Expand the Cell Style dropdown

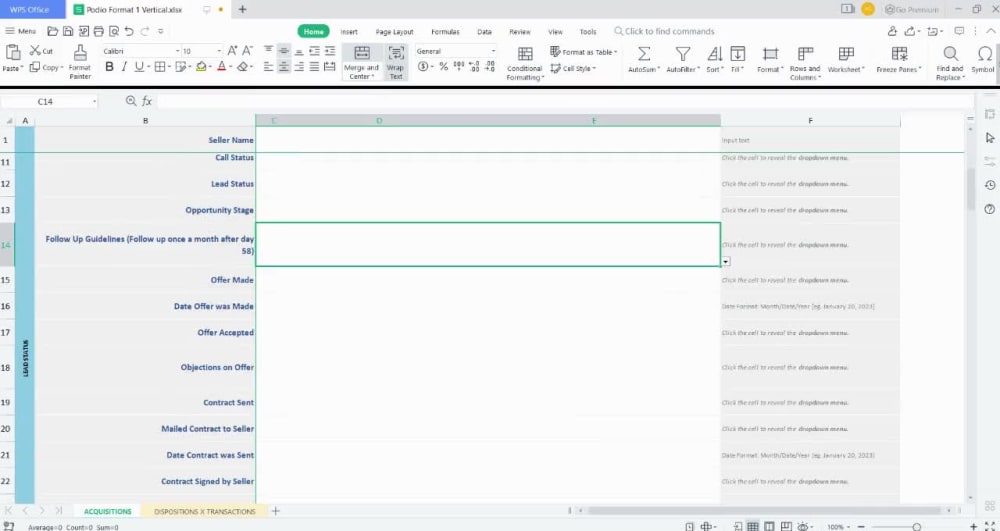click(x=594, y=68)
